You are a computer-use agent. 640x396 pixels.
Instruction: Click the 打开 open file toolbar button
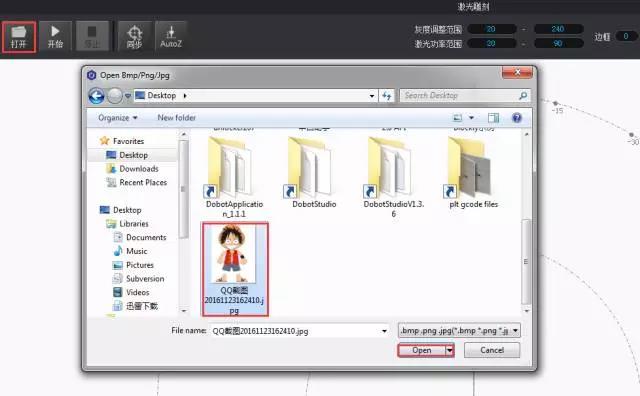[19, 37]
